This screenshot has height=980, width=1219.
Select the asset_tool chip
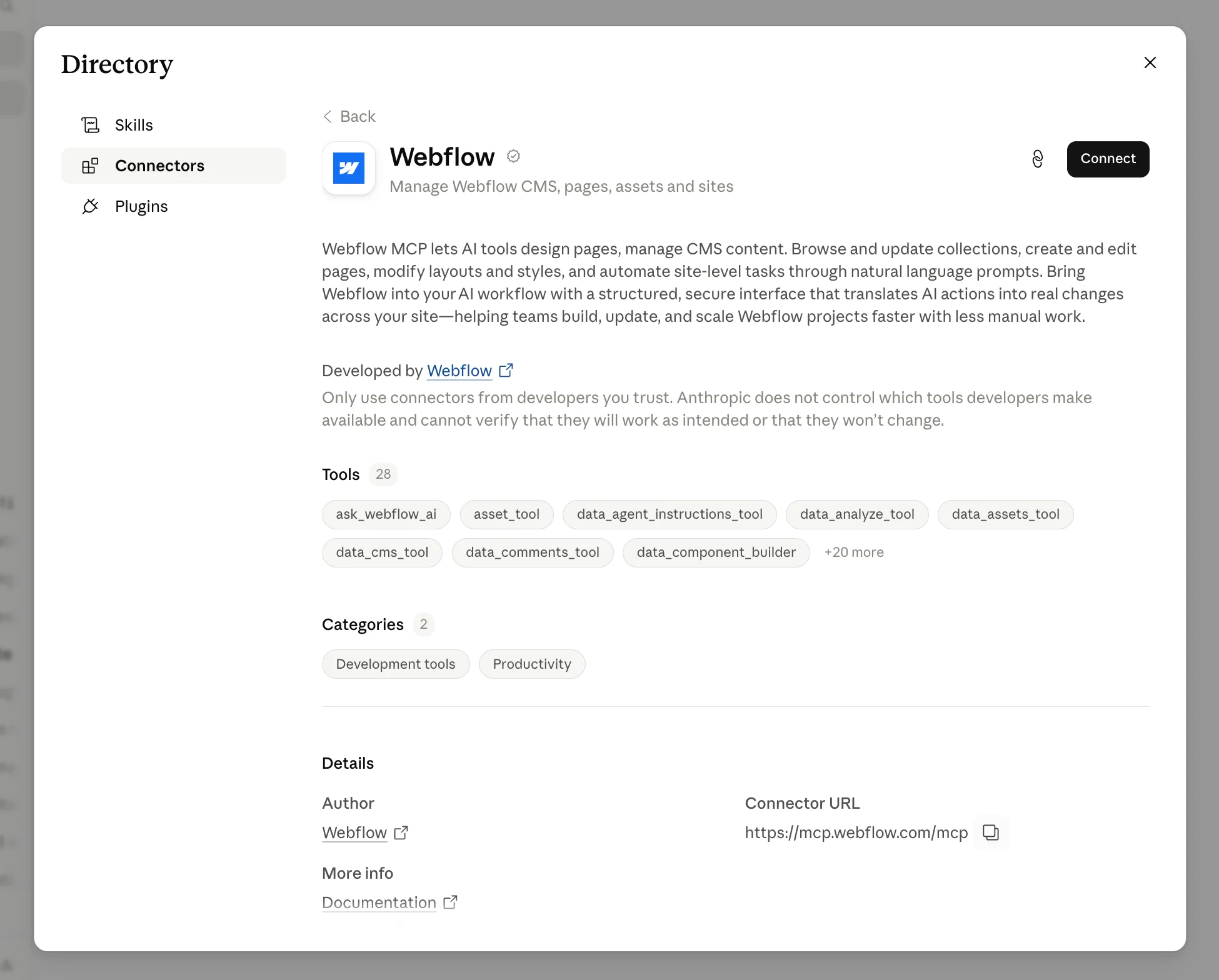click(x=506, y=514)
